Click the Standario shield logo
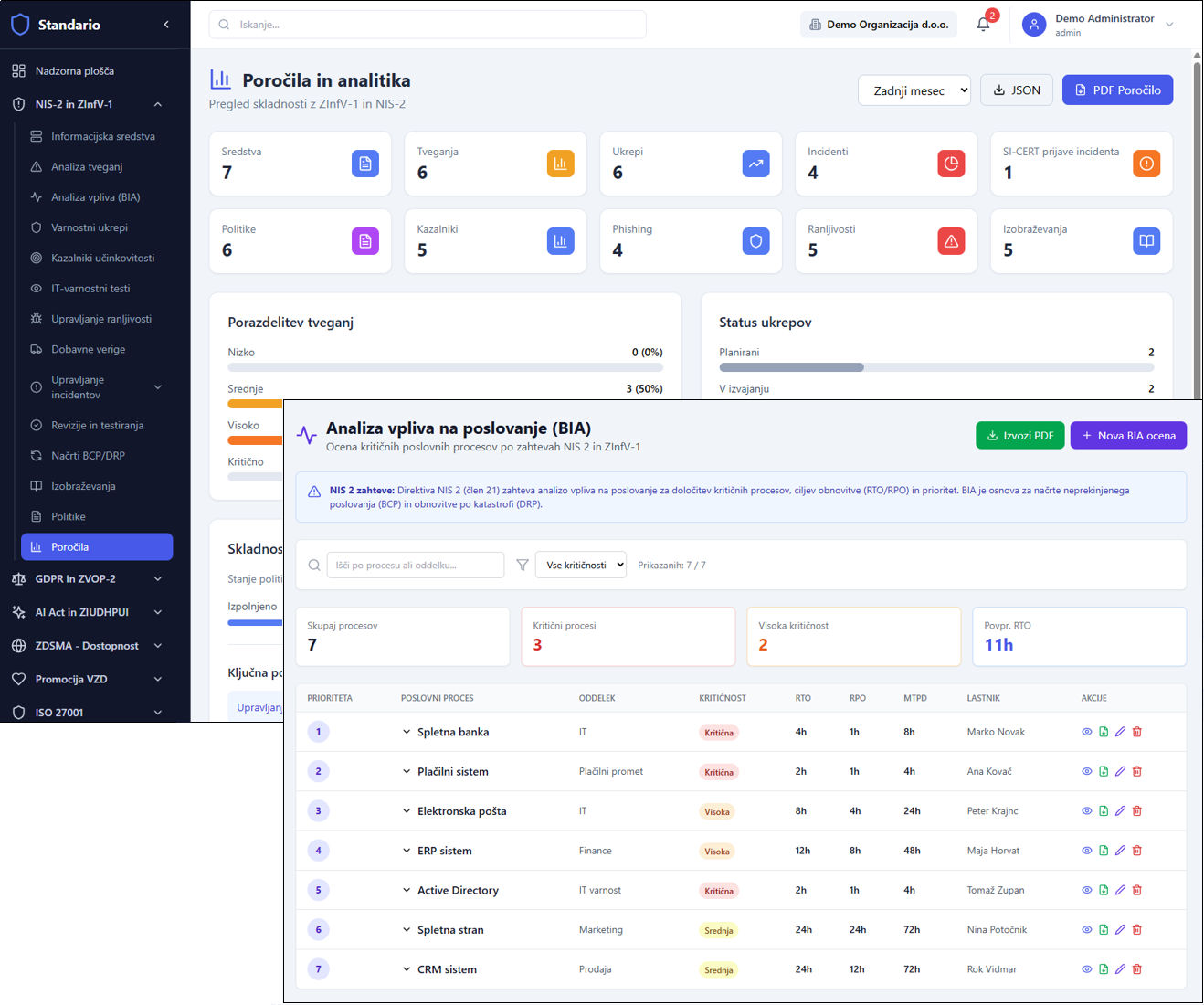The height and width of the screenshot is (1005, 1204). (x=20, y=25)
